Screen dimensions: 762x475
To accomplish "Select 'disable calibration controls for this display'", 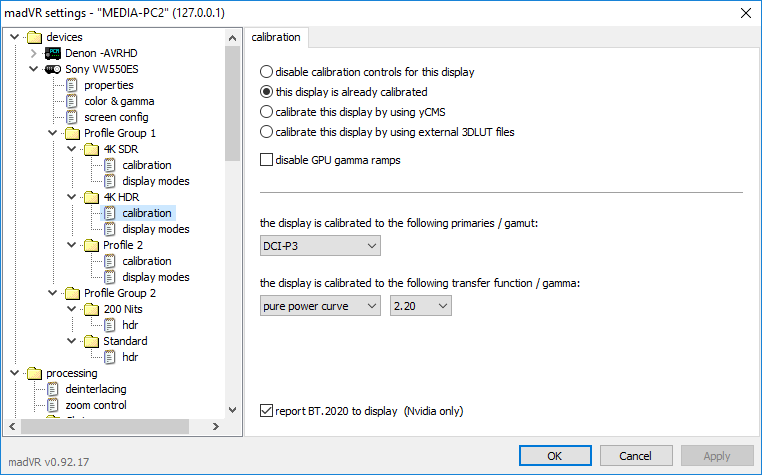I will click(x=266, y=72).
